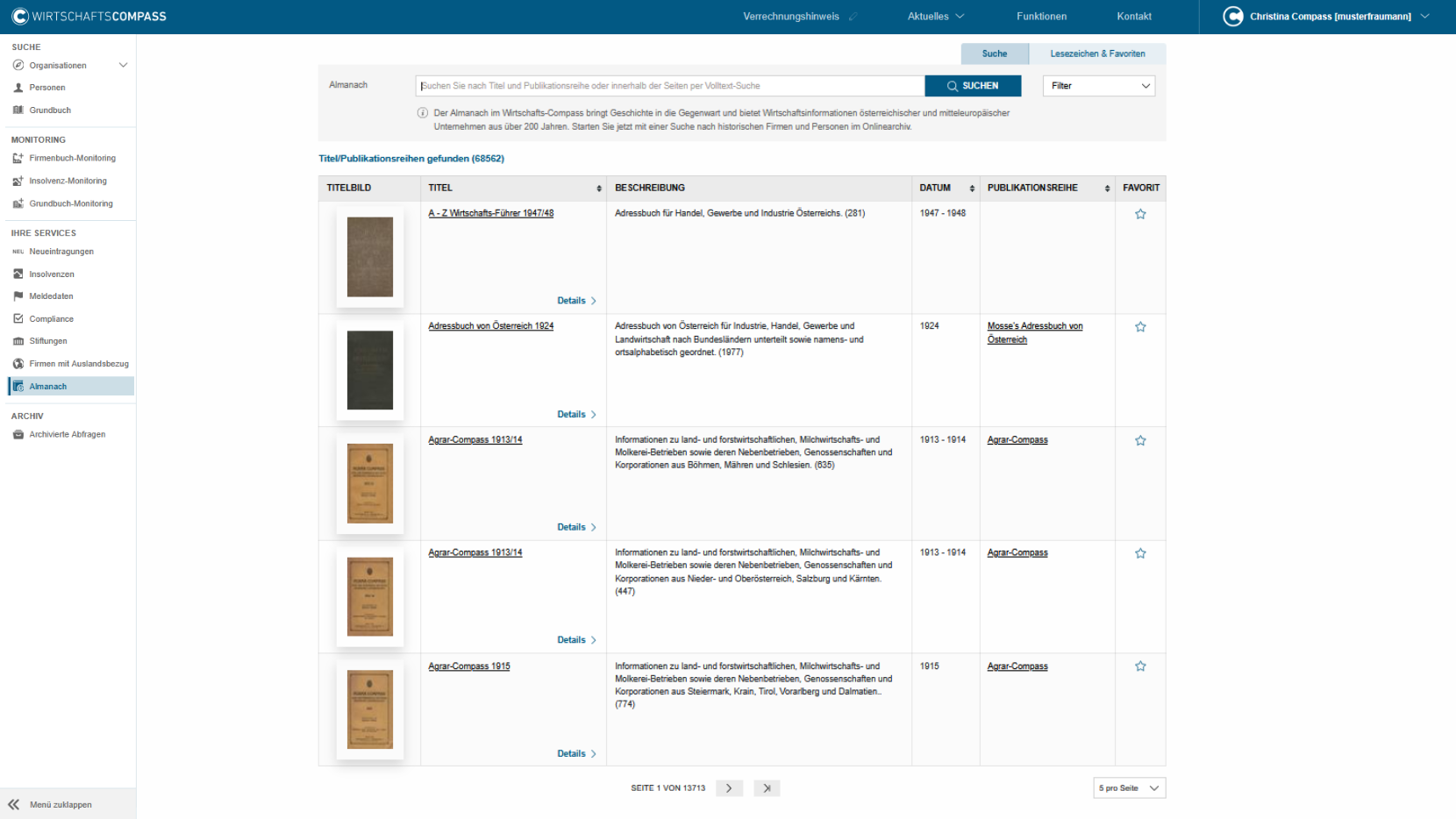This screenshot has width=1456, height=819.
Task: Click the Compliance checkmark icon
Action: pos(18,319)
